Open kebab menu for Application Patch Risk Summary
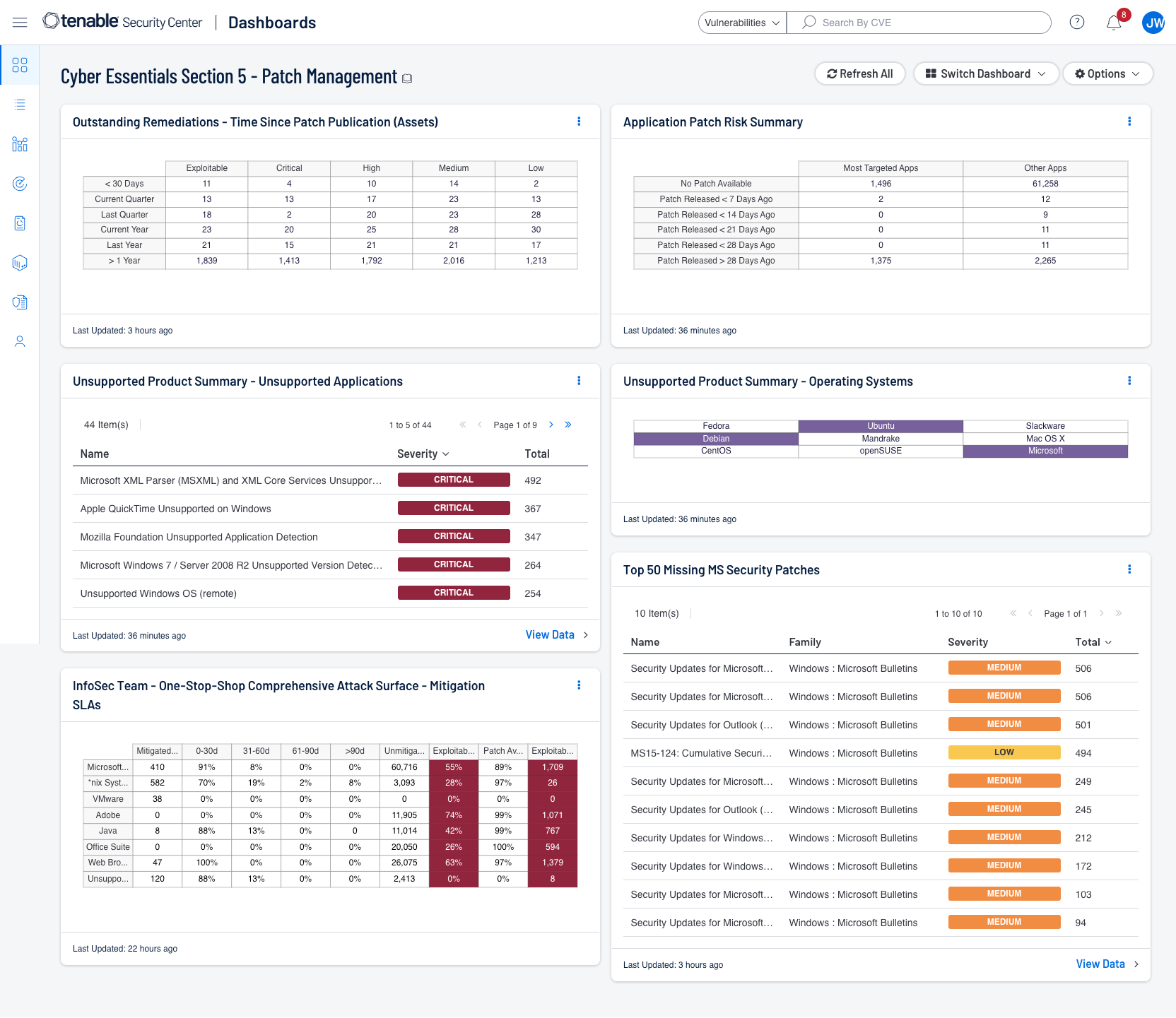Screen dimensions: 1176x1018 tap(1129, 122)
